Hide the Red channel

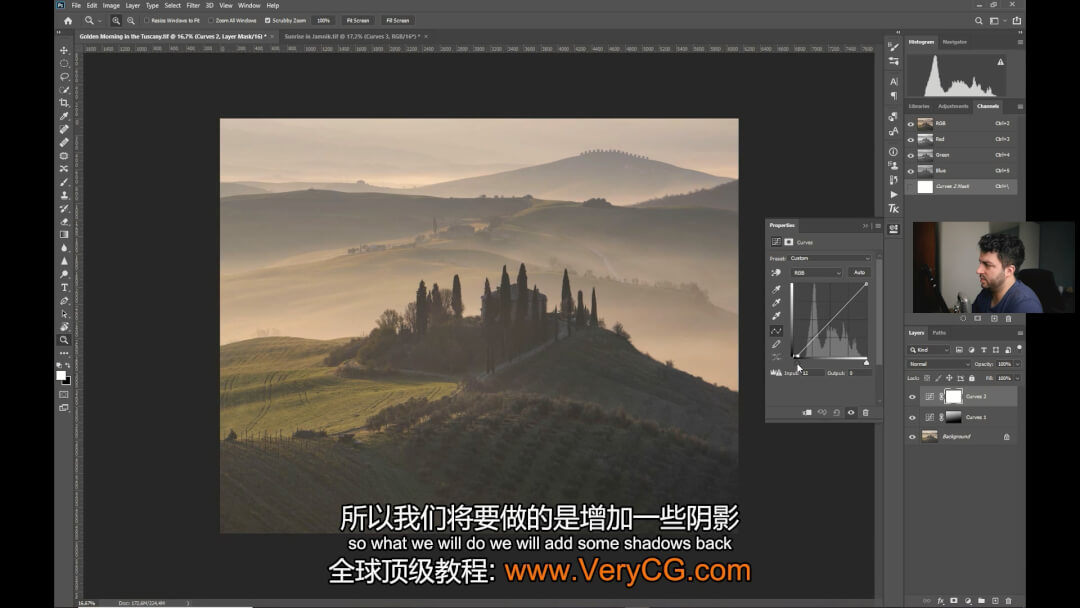[x=911, y=140]
